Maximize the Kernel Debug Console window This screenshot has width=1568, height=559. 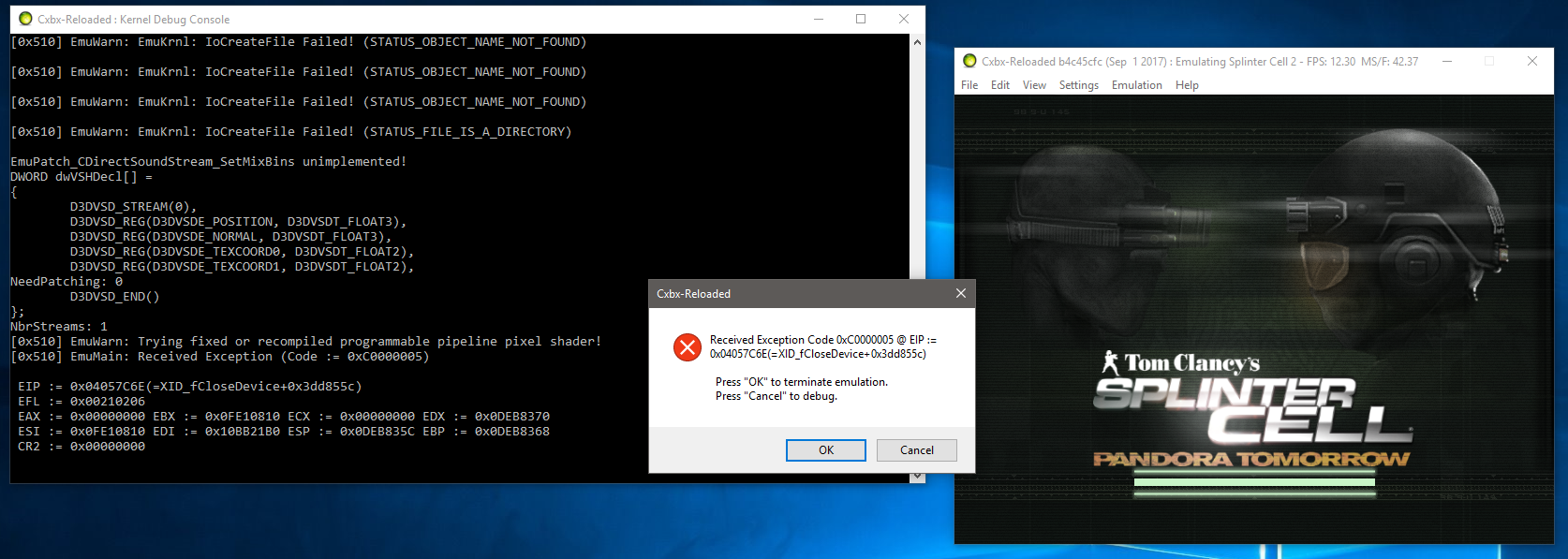(861, 19)
